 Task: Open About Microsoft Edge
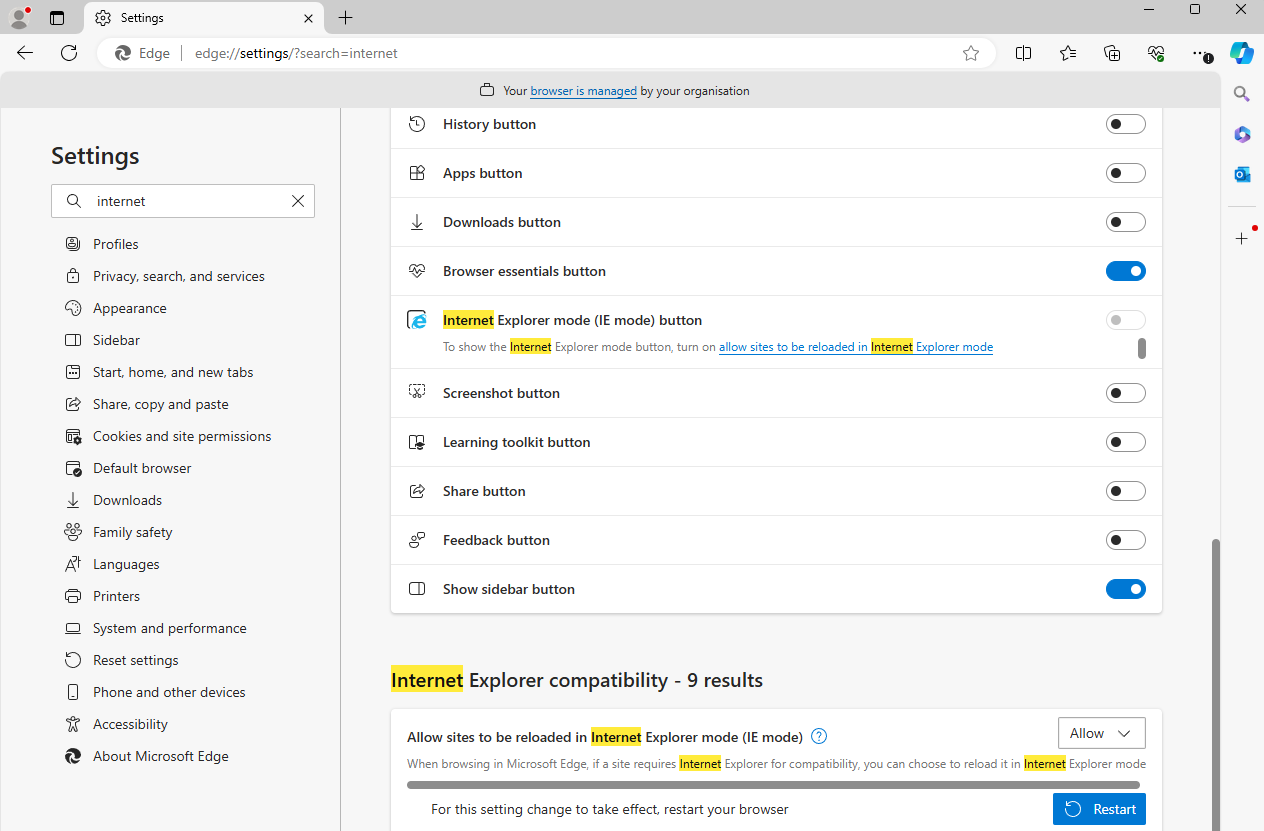161,756
